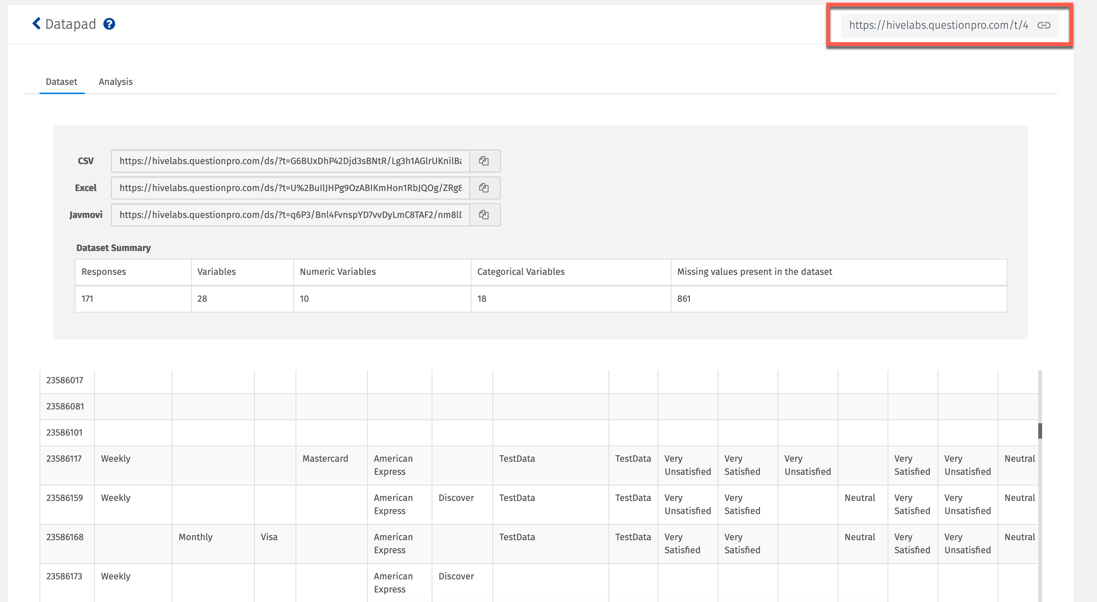This screenshot has width=1097, height=602.
Task: Click the Categorical Variables summary header
Action: coord(521,272)
